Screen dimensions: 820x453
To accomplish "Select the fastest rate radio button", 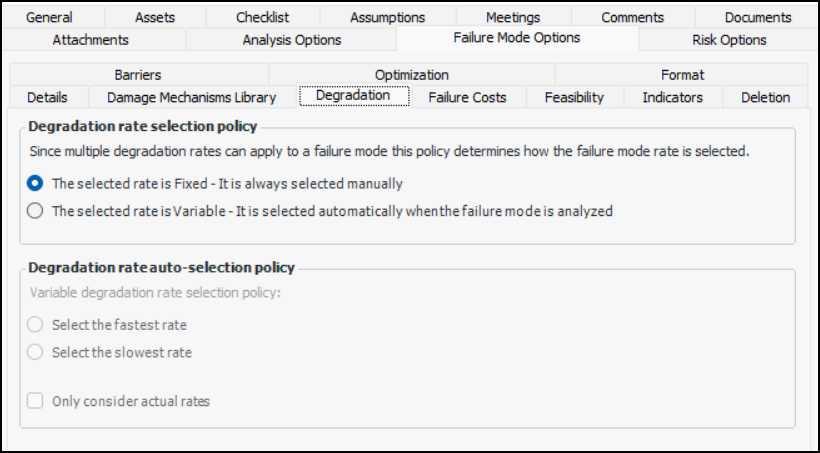I will coord(36,325).
